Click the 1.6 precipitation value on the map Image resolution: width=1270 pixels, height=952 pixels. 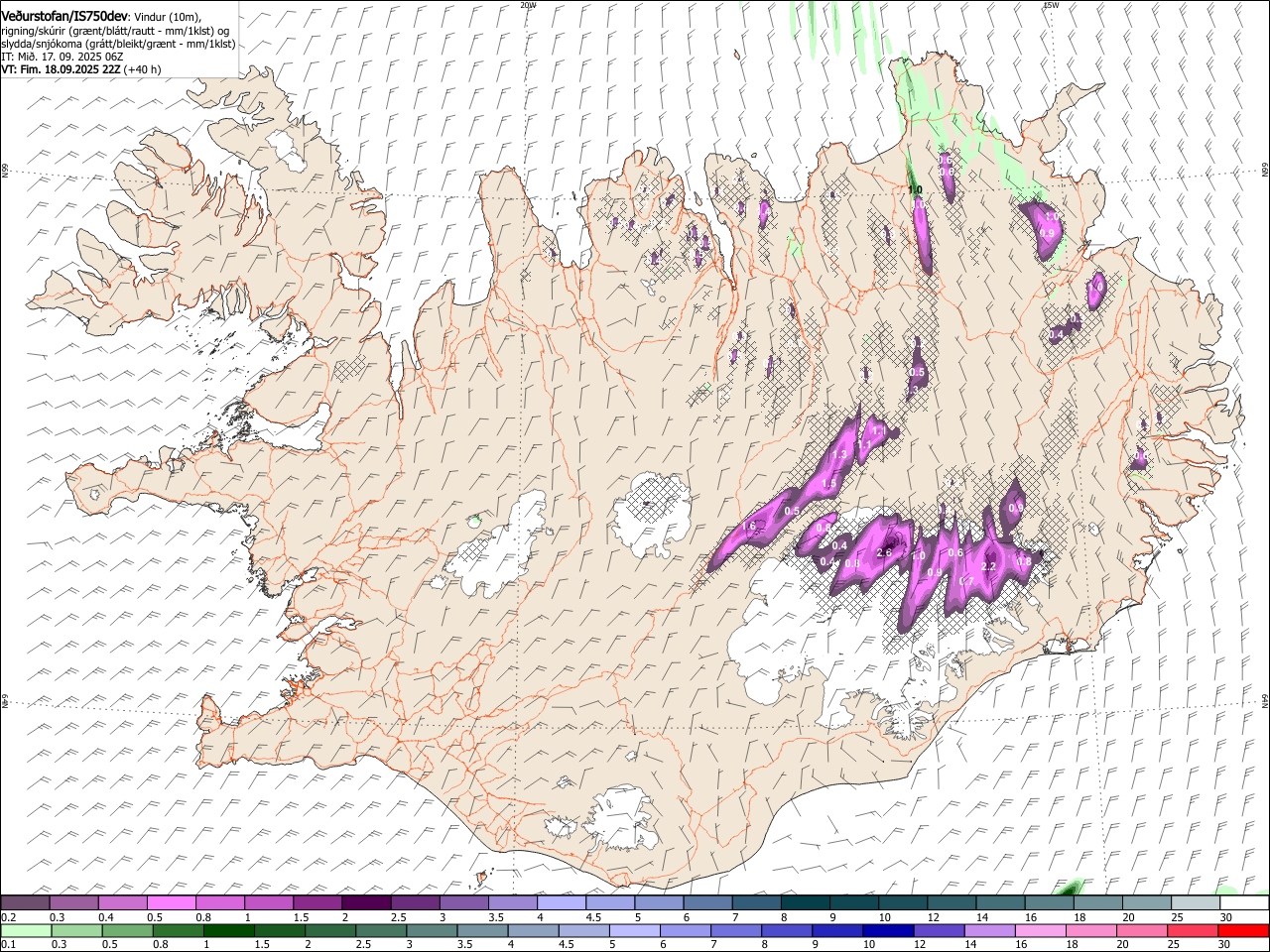pyautogui.click(x=749, y=526)
